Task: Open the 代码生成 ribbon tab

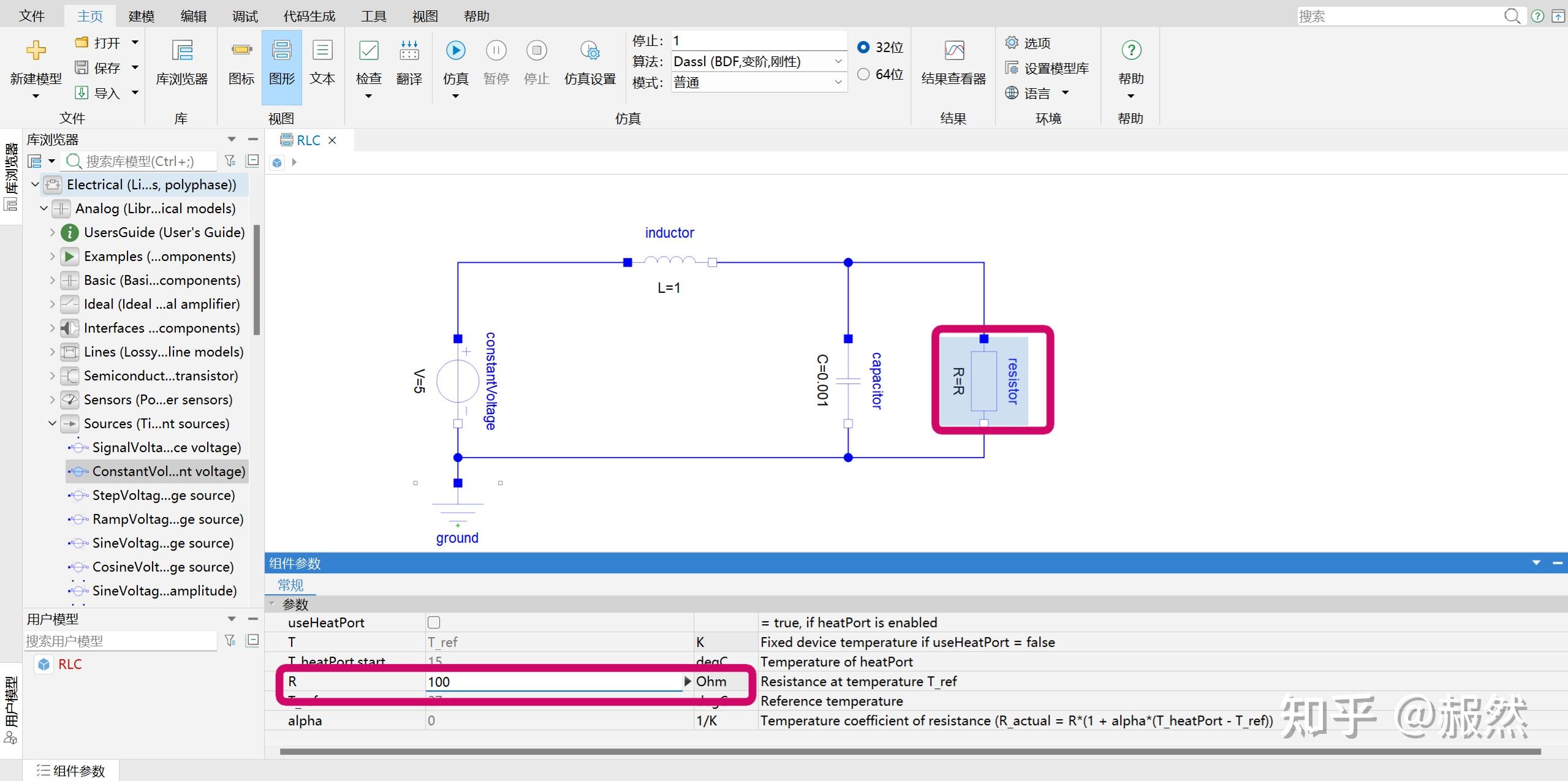Action: [x=309, y=16]
